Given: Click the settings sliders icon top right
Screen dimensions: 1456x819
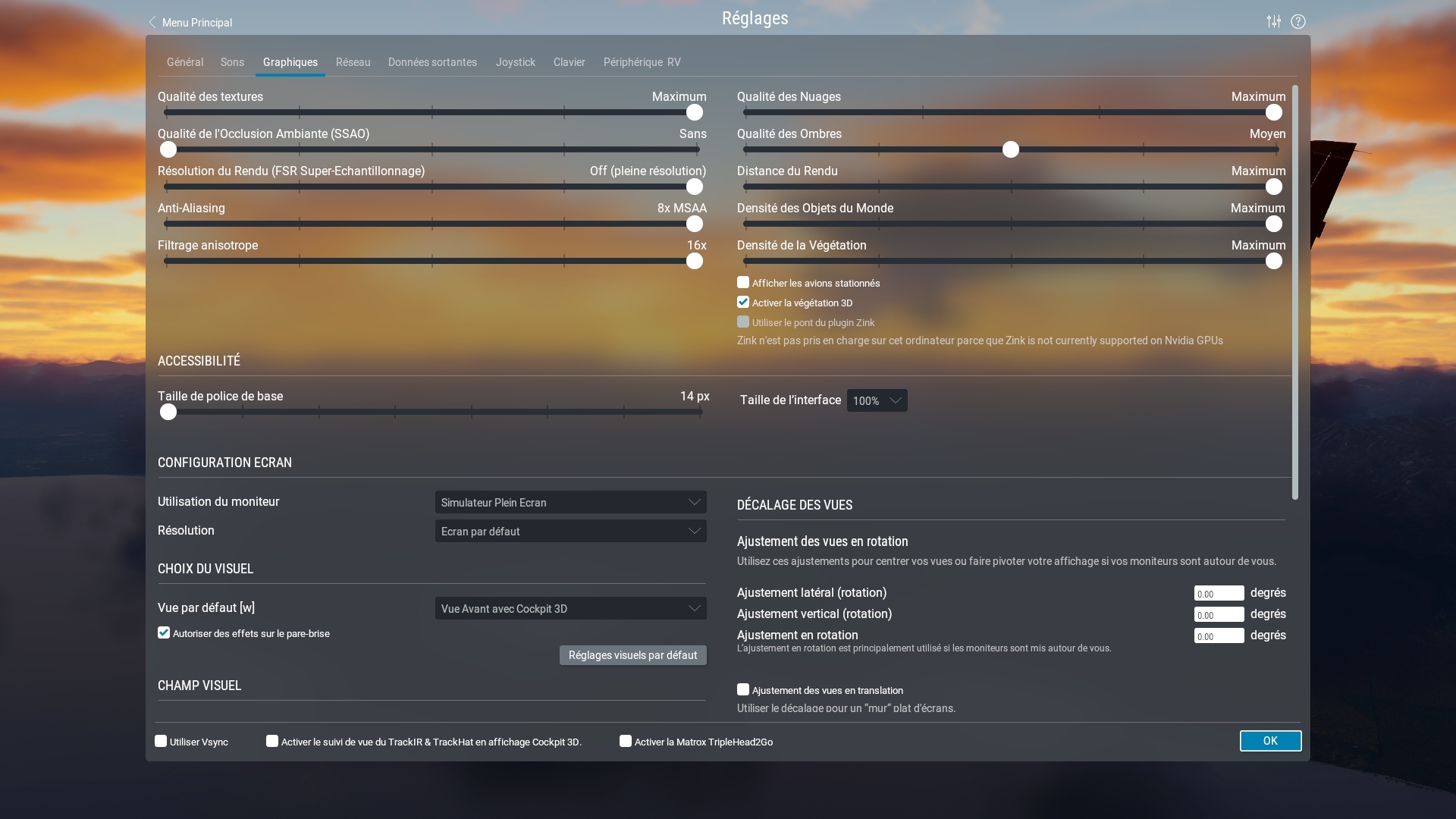Looking at the screenshot, I should tap(1274, 21).
